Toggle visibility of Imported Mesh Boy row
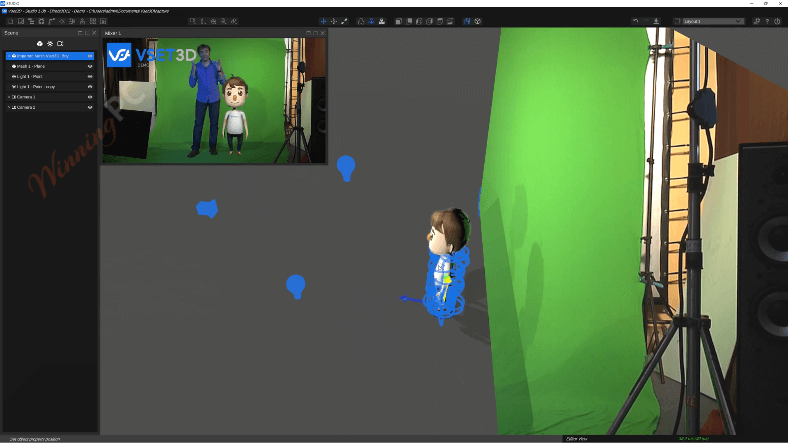This screenshot has width=788, height=443. tap(90, 56)
